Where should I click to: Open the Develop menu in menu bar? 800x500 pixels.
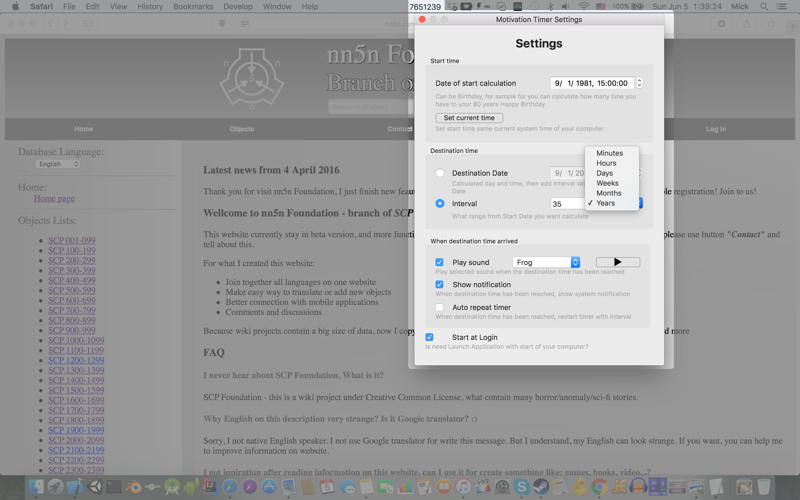(x=238, y=6)
